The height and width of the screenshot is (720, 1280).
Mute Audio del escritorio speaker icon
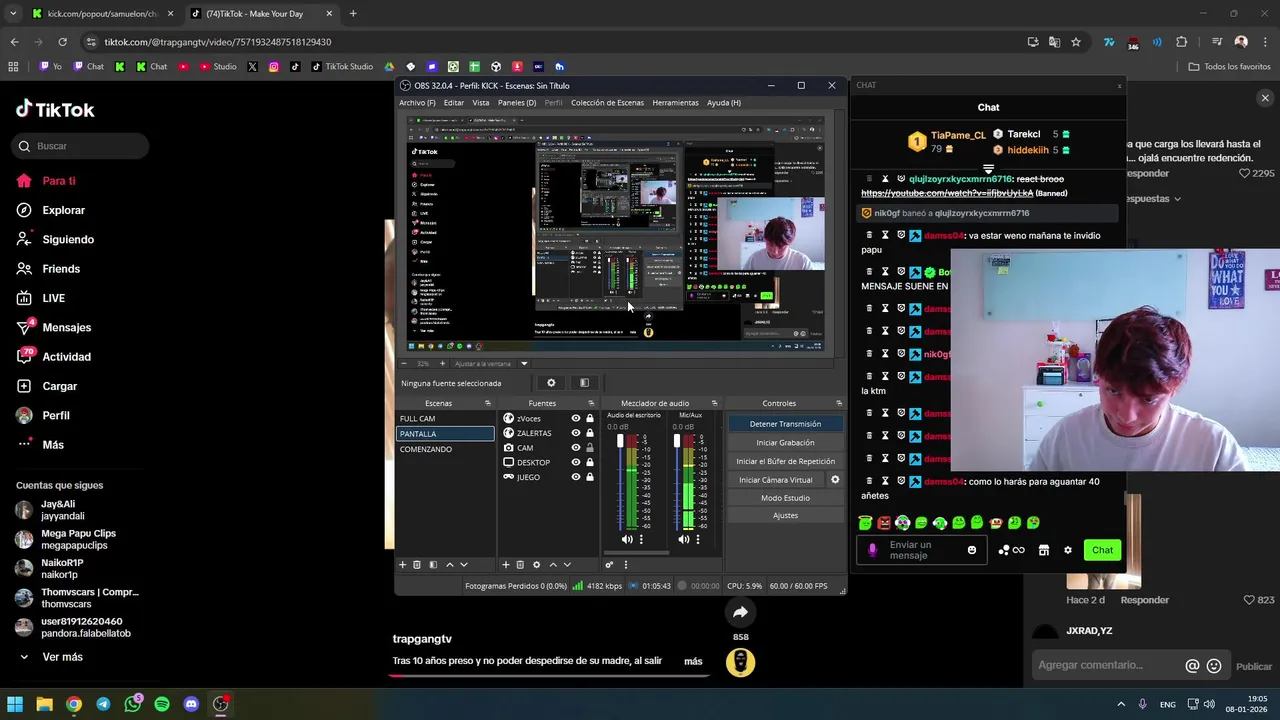point(627,539)
